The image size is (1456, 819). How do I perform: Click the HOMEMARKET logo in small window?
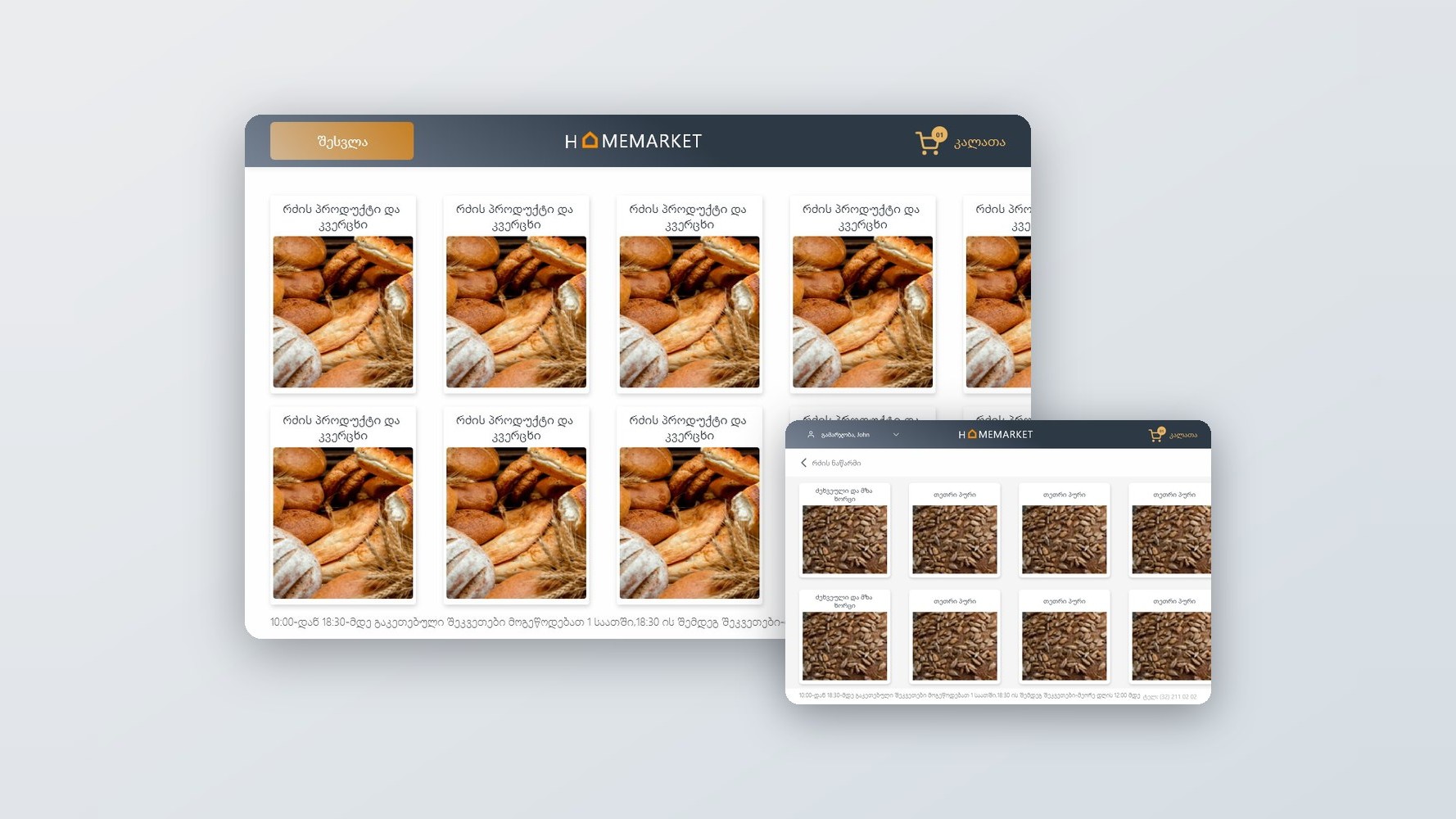pos(995,435)
